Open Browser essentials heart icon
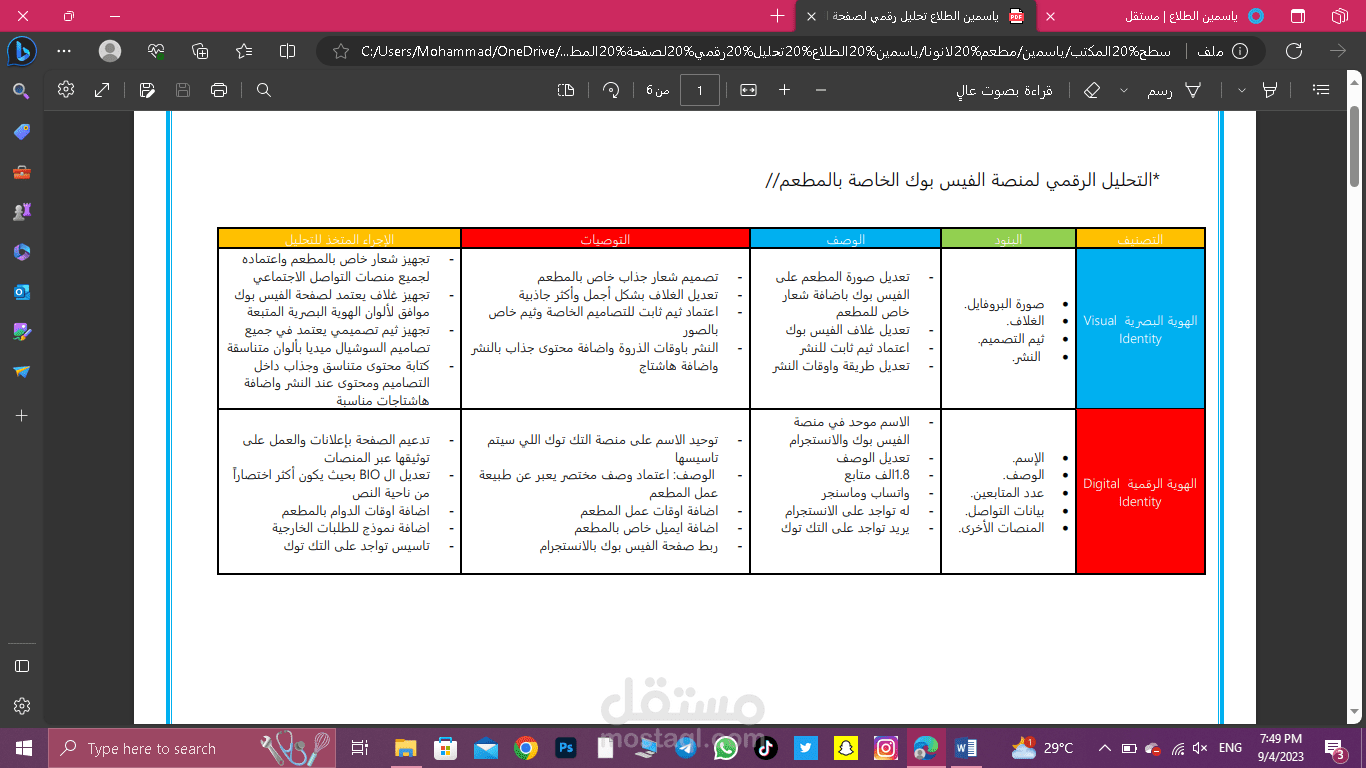 pos(155,50)
